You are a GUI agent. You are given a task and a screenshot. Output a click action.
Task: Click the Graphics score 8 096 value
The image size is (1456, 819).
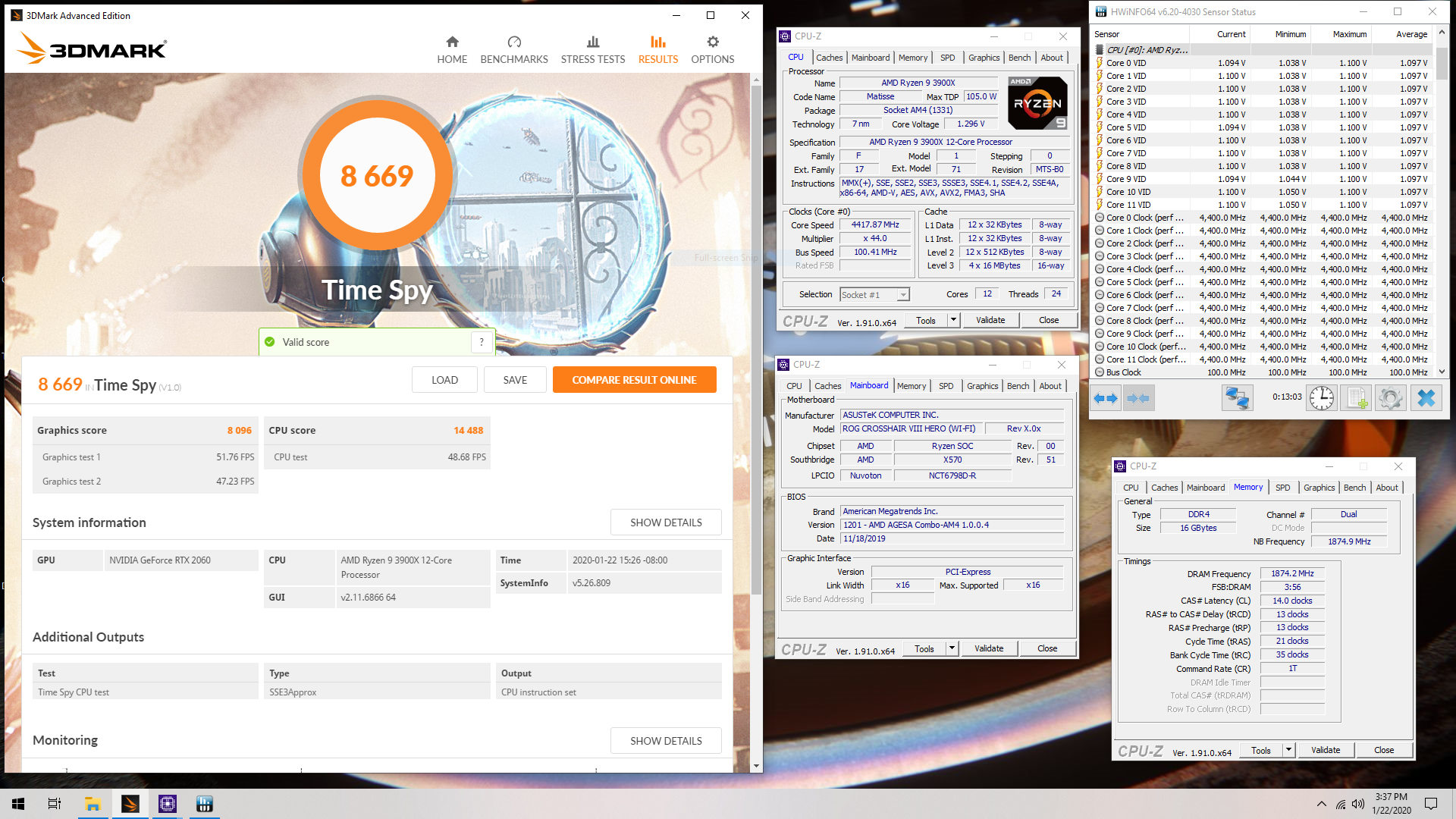tap(240, 430)
